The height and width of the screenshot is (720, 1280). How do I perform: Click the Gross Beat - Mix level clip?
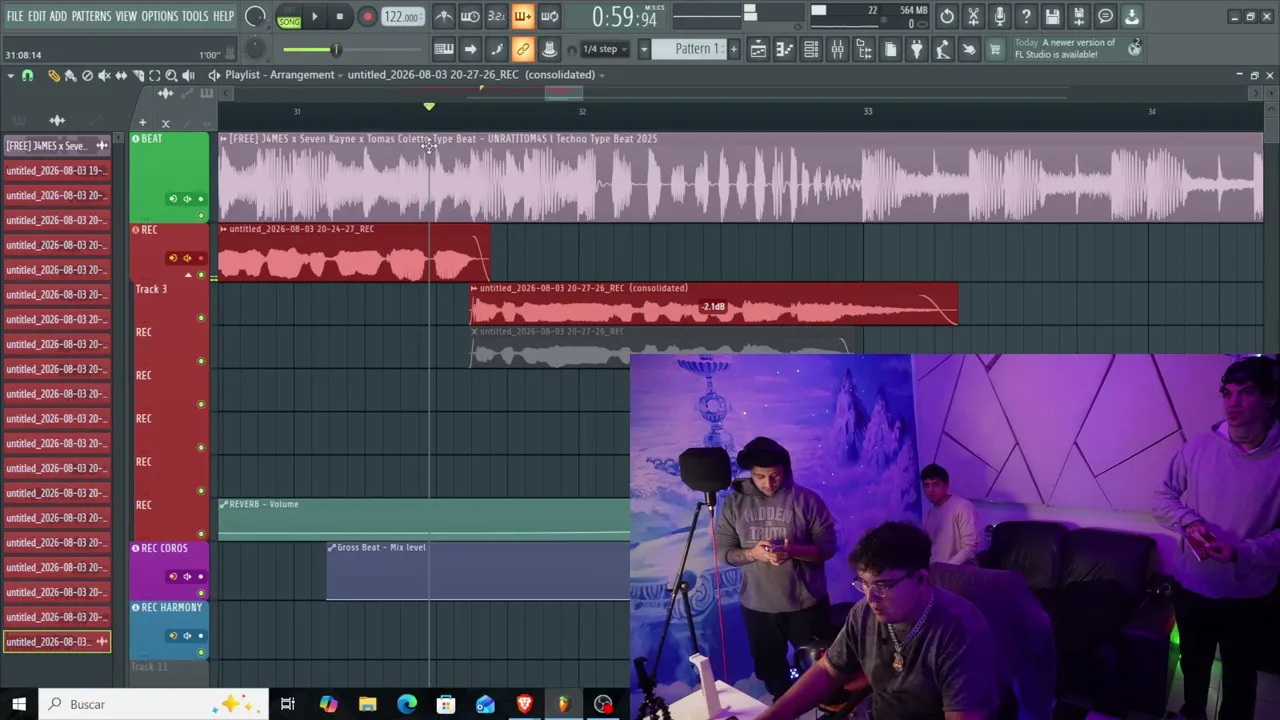tap(478, 572)
